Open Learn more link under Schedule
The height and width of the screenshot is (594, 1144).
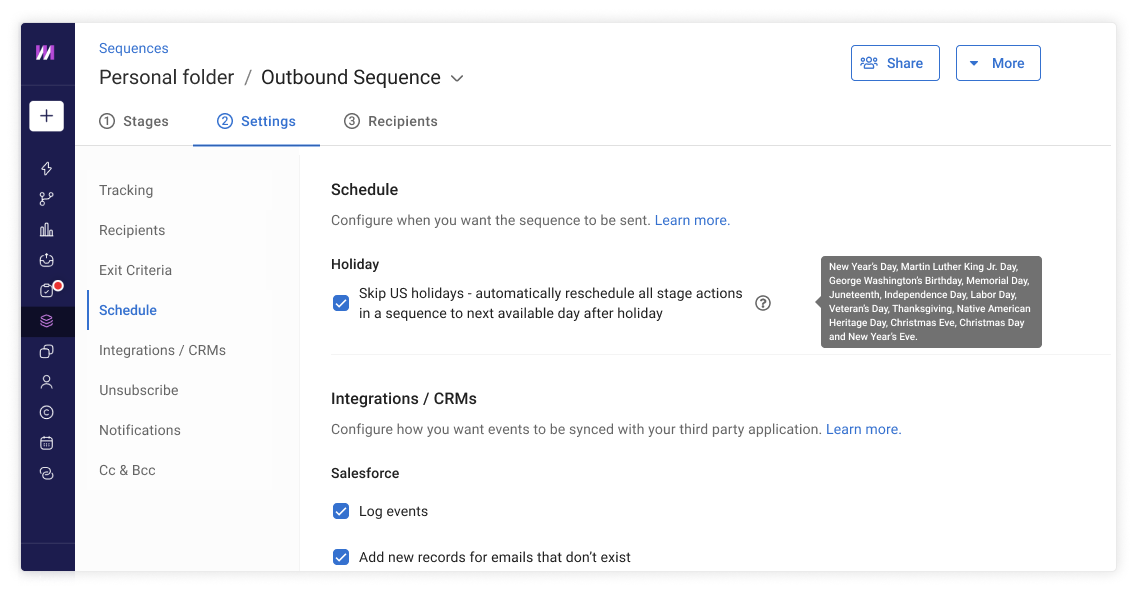click(692, 220)
